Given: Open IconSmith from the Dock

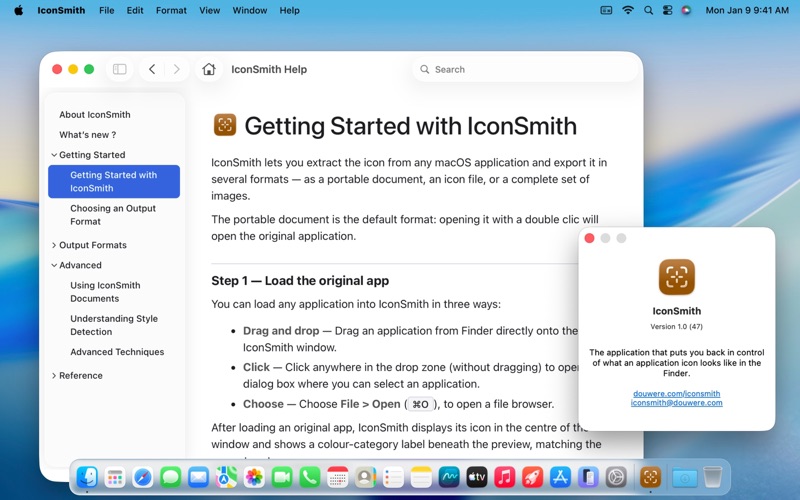Looking at the screenshot, I should pyautogui.click(x=651, y=478).
